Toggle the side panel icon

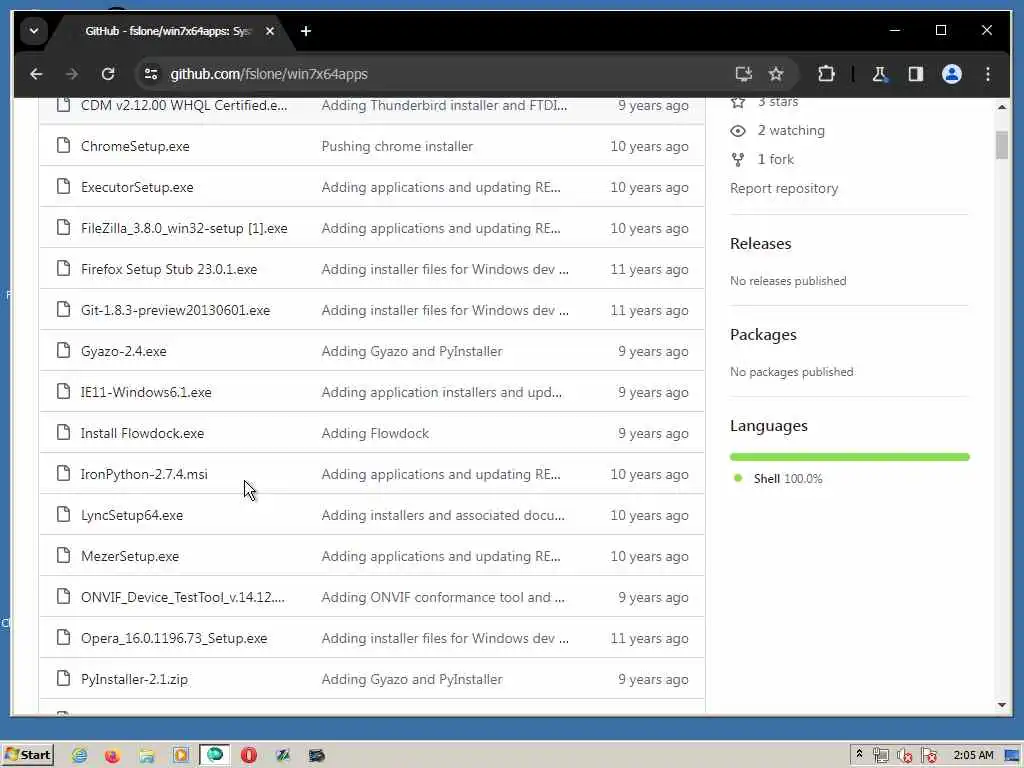coord(916,74)
